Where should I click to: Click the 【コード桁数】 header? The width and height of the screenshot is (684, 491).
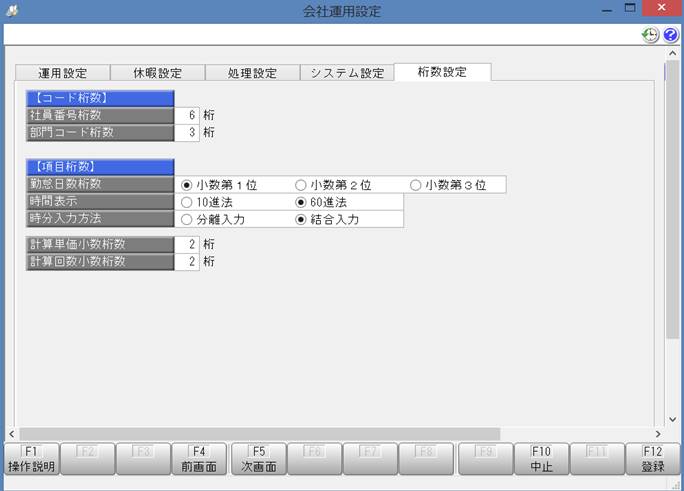pyautogui.click(x=100, y=99)
